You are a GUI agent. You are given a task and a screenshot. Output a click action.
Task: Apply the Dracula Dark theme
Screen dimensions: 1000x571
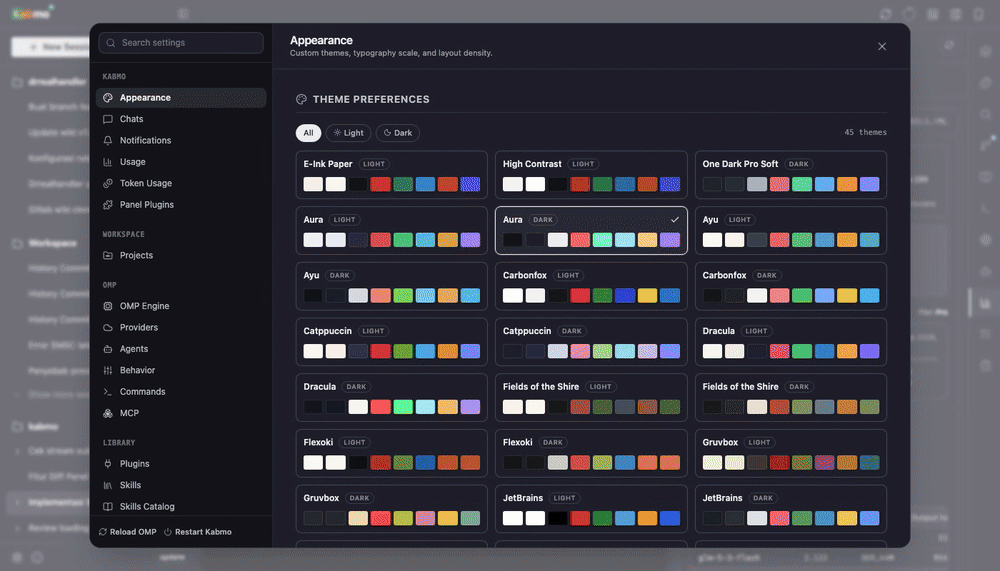(x=392, y=397)
